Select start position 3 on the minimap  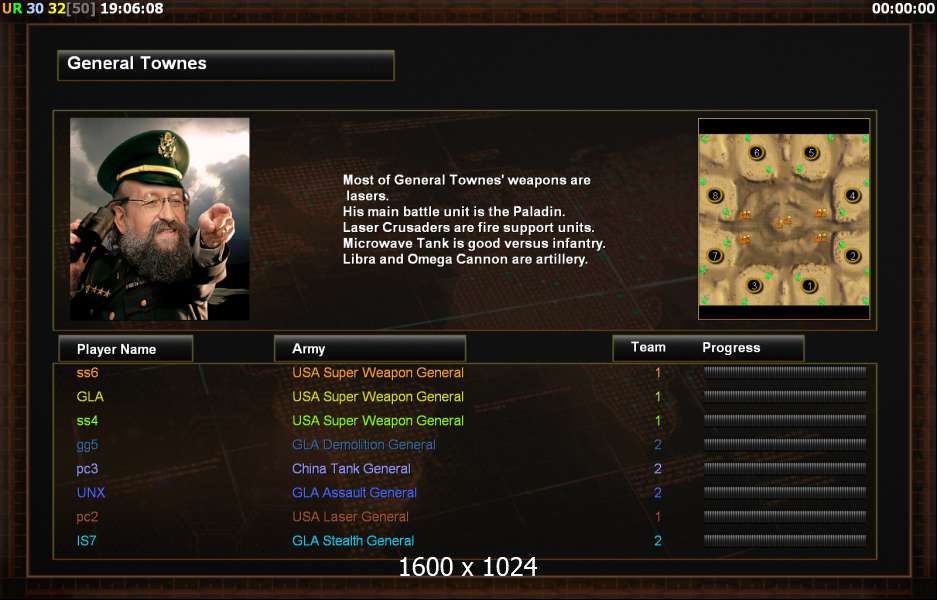(x=754, y=285)
